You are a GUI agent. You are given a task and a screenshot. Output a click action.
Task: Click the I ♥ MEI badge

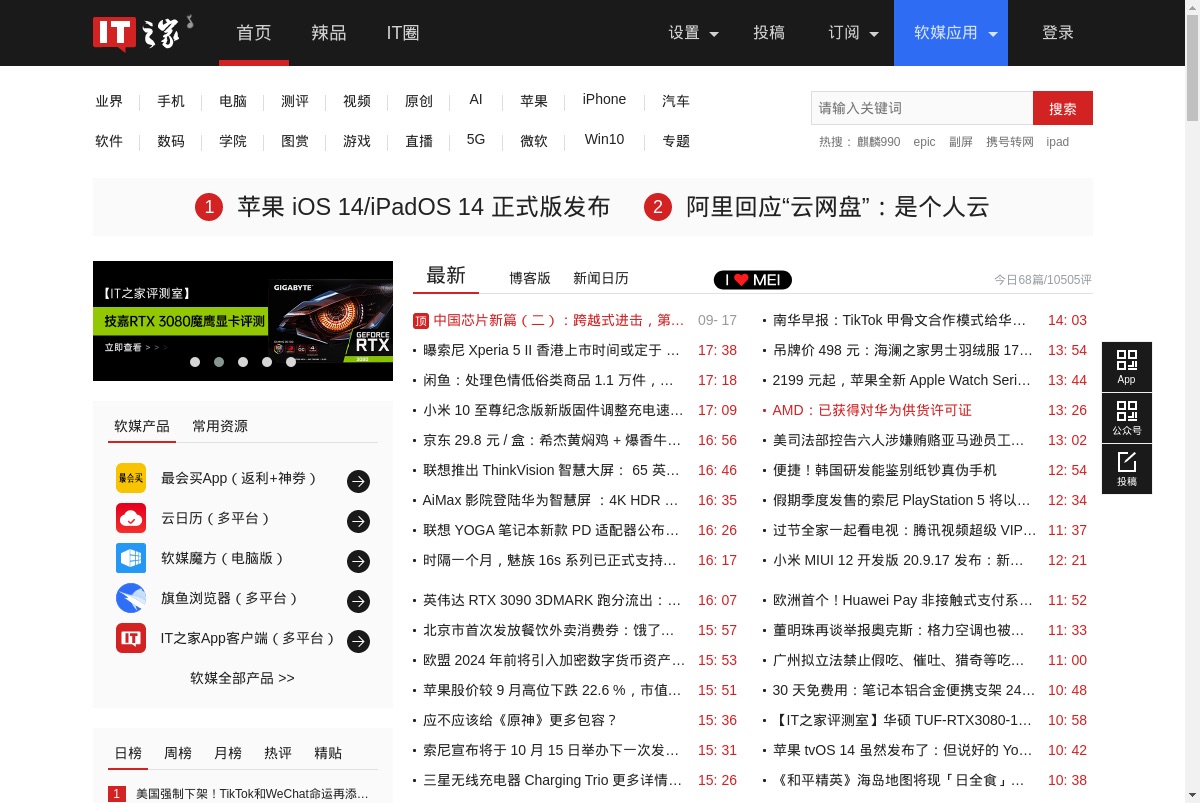(x=753, y=280)
